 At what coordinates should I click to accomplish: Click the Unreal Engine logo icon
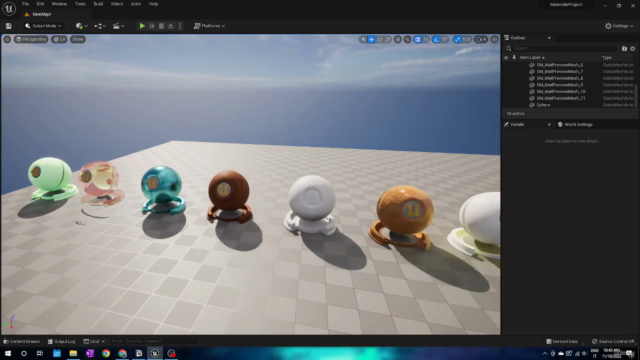pyautogui.click(x=9, y=8)
